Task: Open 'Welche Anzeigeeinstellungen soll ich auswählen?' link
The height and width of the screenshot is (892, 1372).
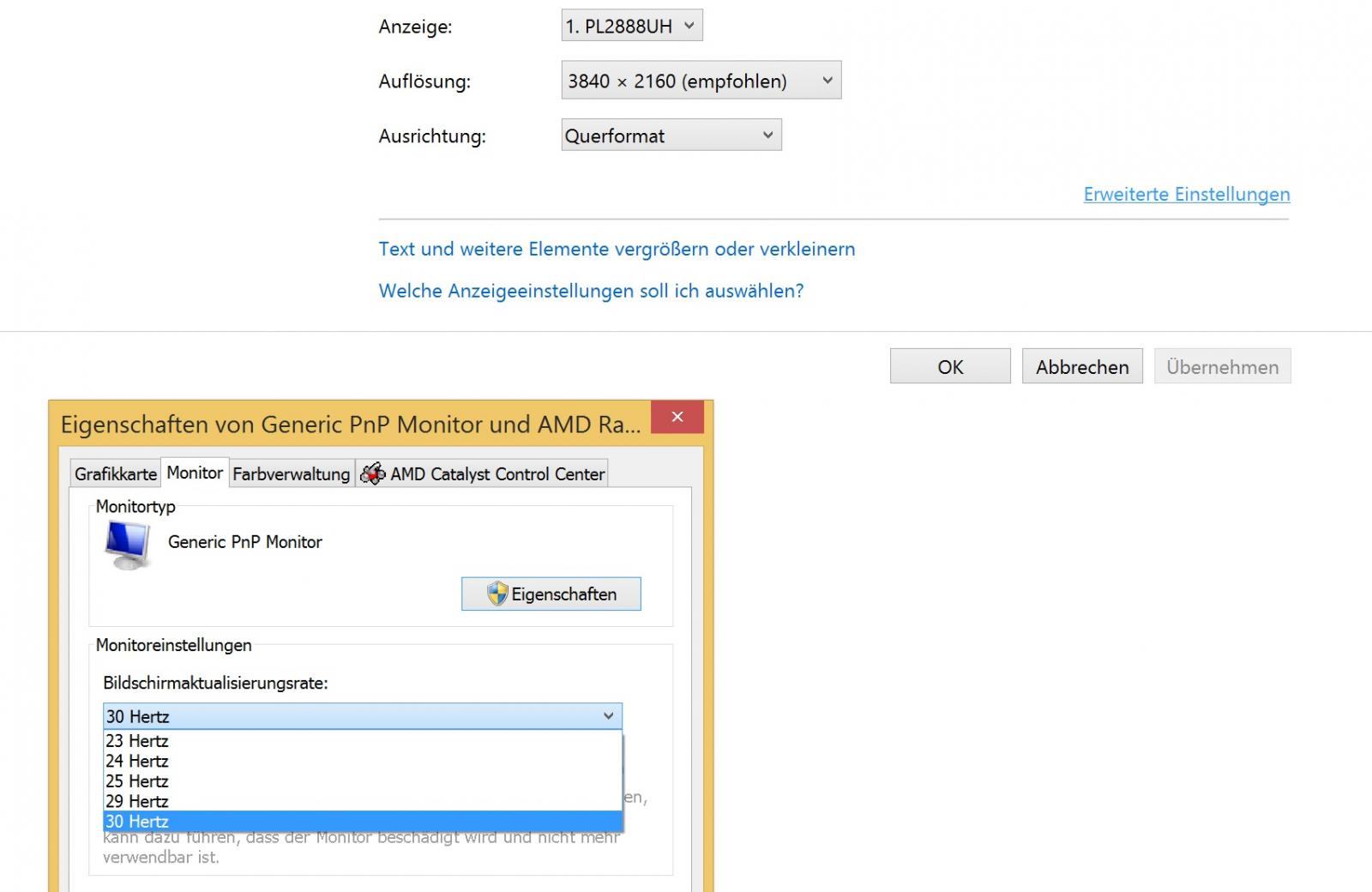Action: (591, 291)
